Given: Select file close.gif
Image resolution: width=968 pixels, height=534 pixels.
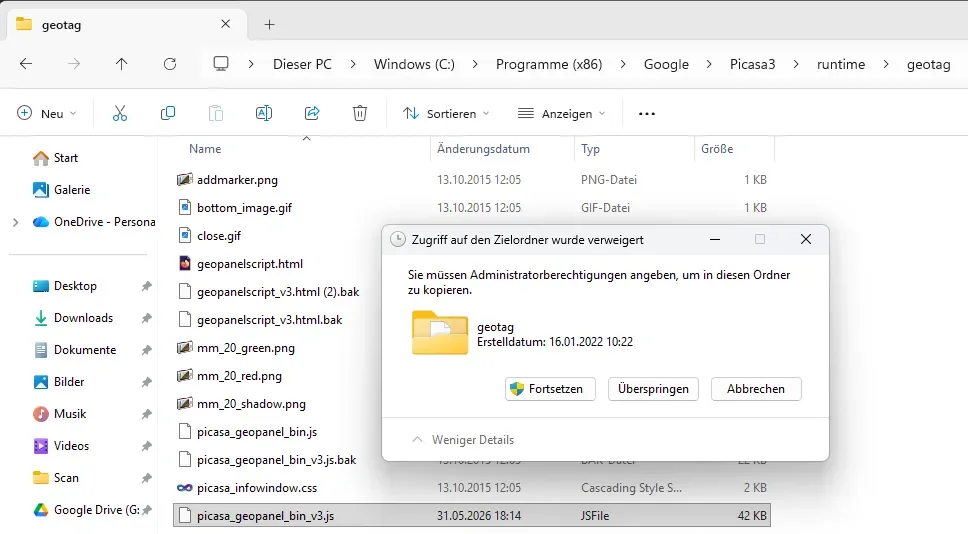Looking at the screenshot, I should pyautogui.click(x=219, y=236).
